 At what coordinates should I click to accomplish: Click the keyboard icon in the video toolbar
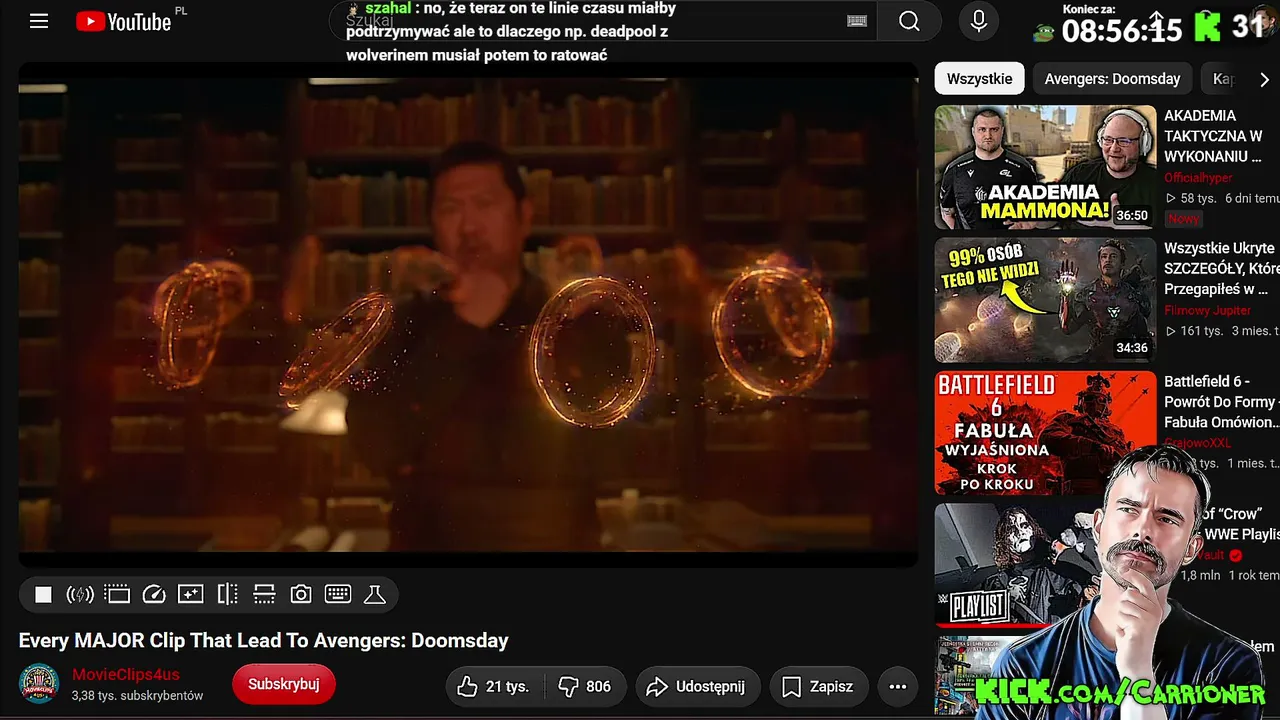(x=338, y=595)
